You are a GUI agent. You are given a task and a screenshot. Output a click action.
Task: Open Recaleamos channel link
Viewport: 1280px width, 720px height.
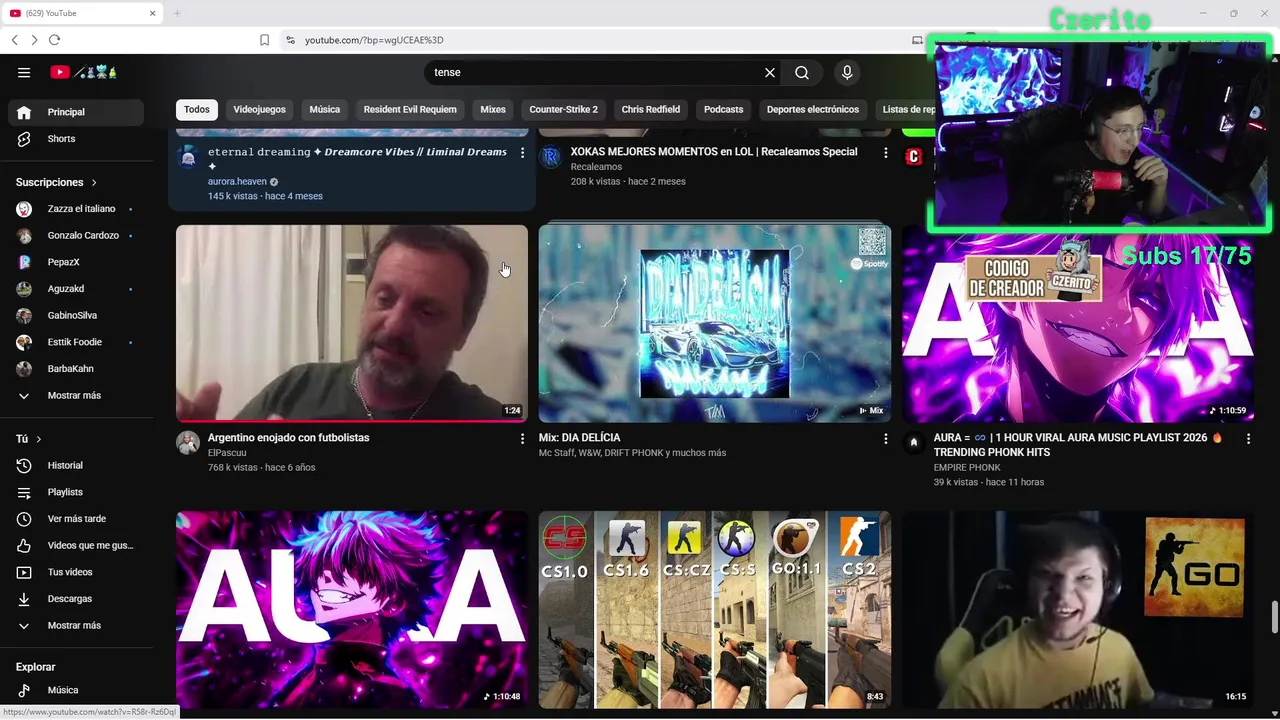click(x=596, y=167)
